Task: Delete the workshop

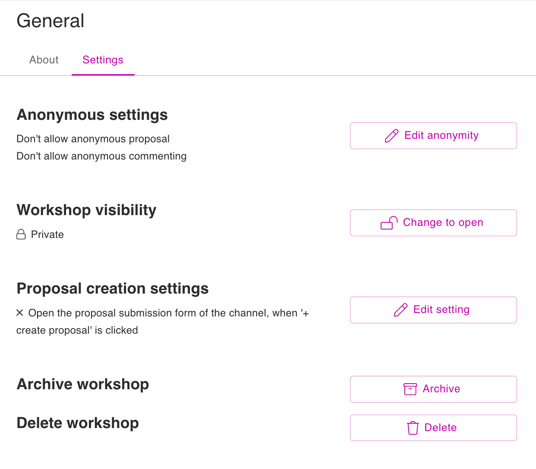Action: 433,428
